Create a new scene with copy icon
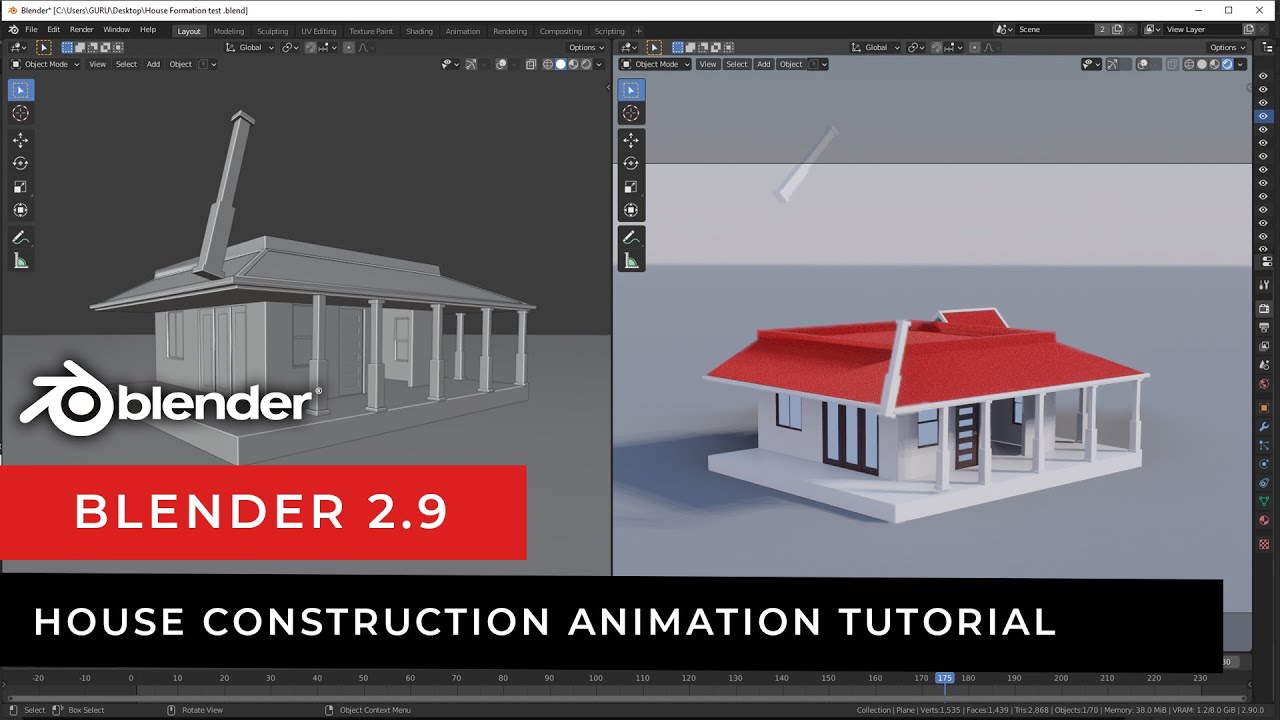 coord(1119,30)
